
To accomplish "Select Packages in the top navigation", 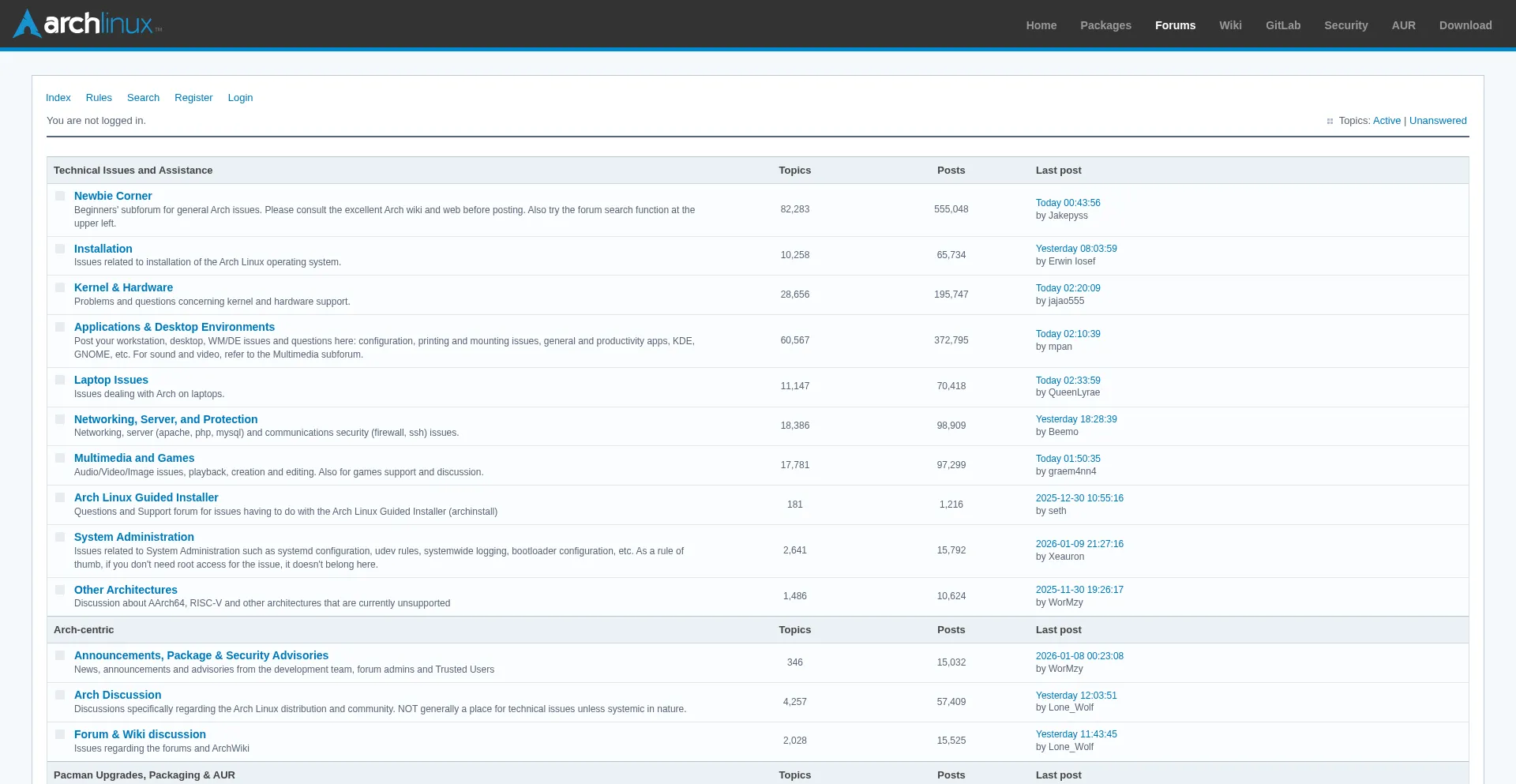I will coord(1105,24).
